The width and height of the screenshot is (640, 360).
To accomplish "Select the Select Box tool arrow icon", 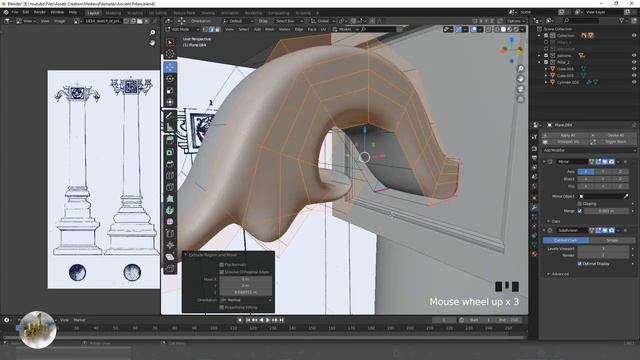I will pos(170,42).
